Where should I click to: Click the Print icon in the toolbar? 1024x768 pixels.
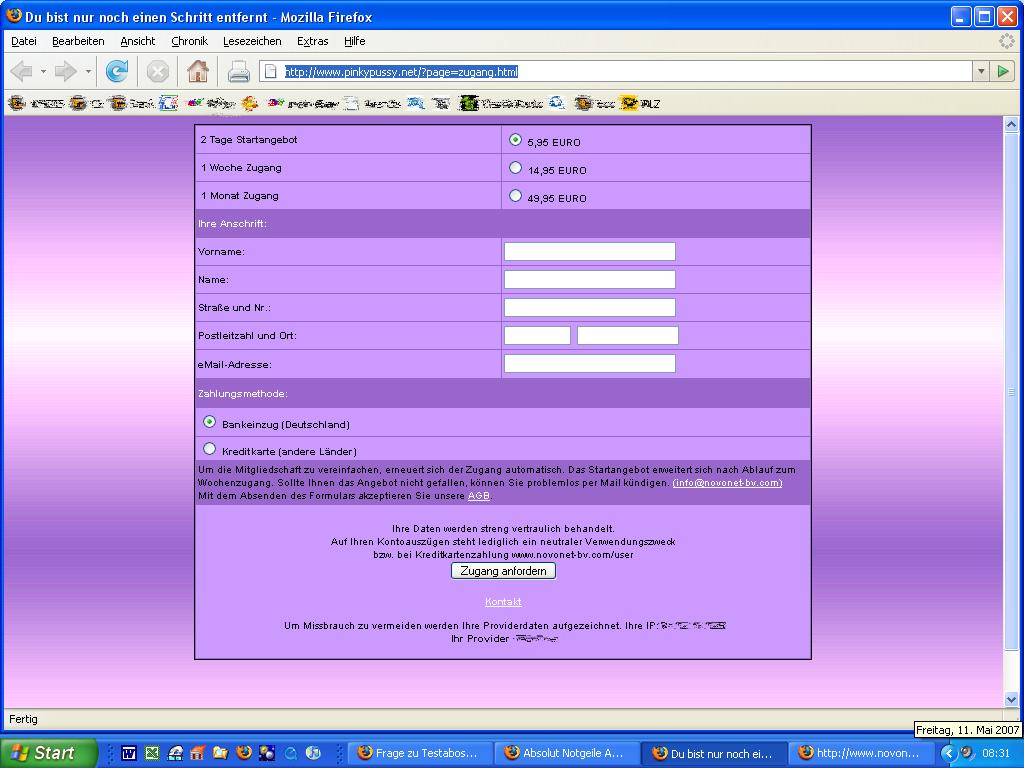click(239, 71)
